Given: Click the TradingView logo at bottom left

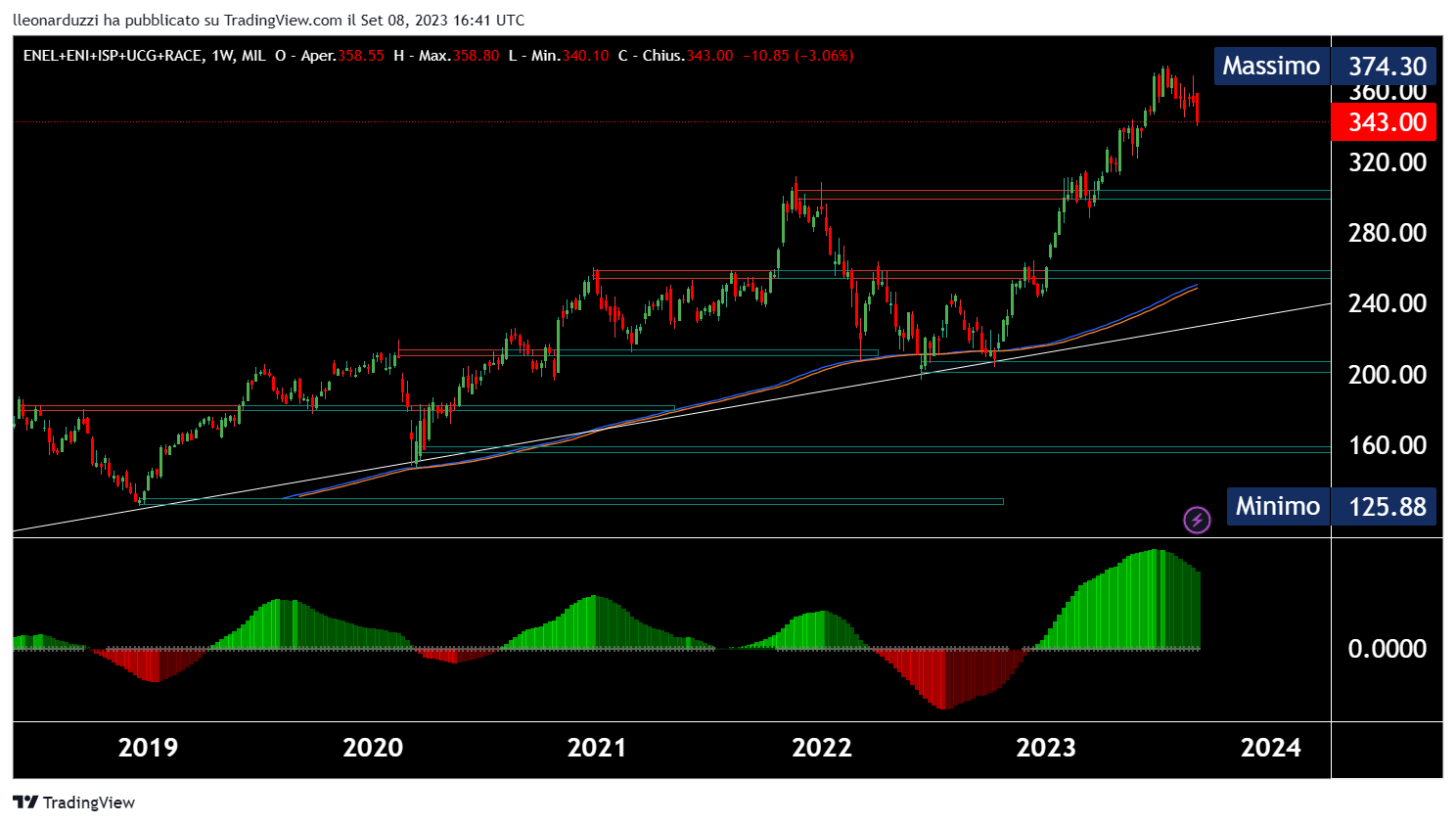Looking at the screenshot, I should click(74, 802).
